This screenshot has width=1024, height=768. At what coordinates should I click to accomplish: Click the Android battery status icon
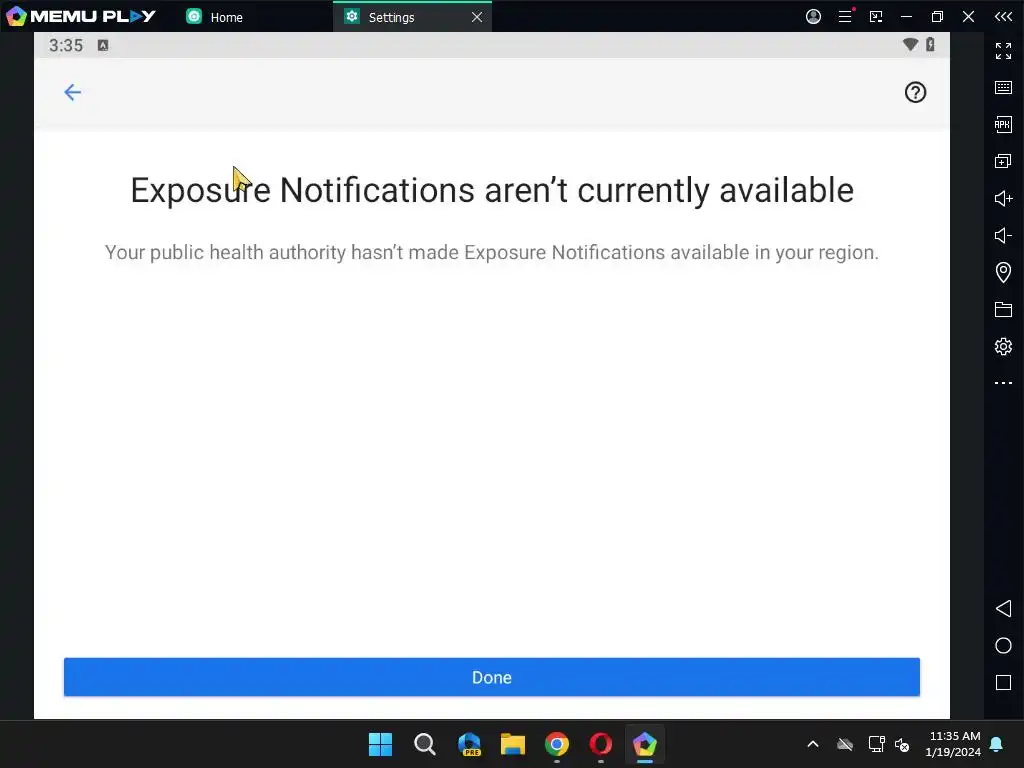tap(930, 44)
